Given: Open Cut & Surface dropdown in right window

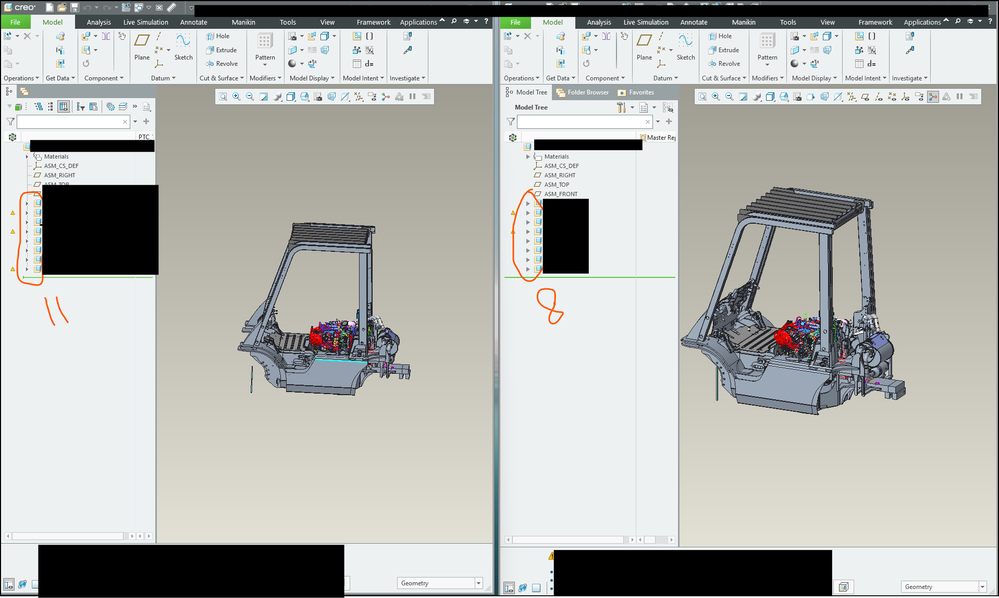Looking at the screenshot, I should point(724,78).
